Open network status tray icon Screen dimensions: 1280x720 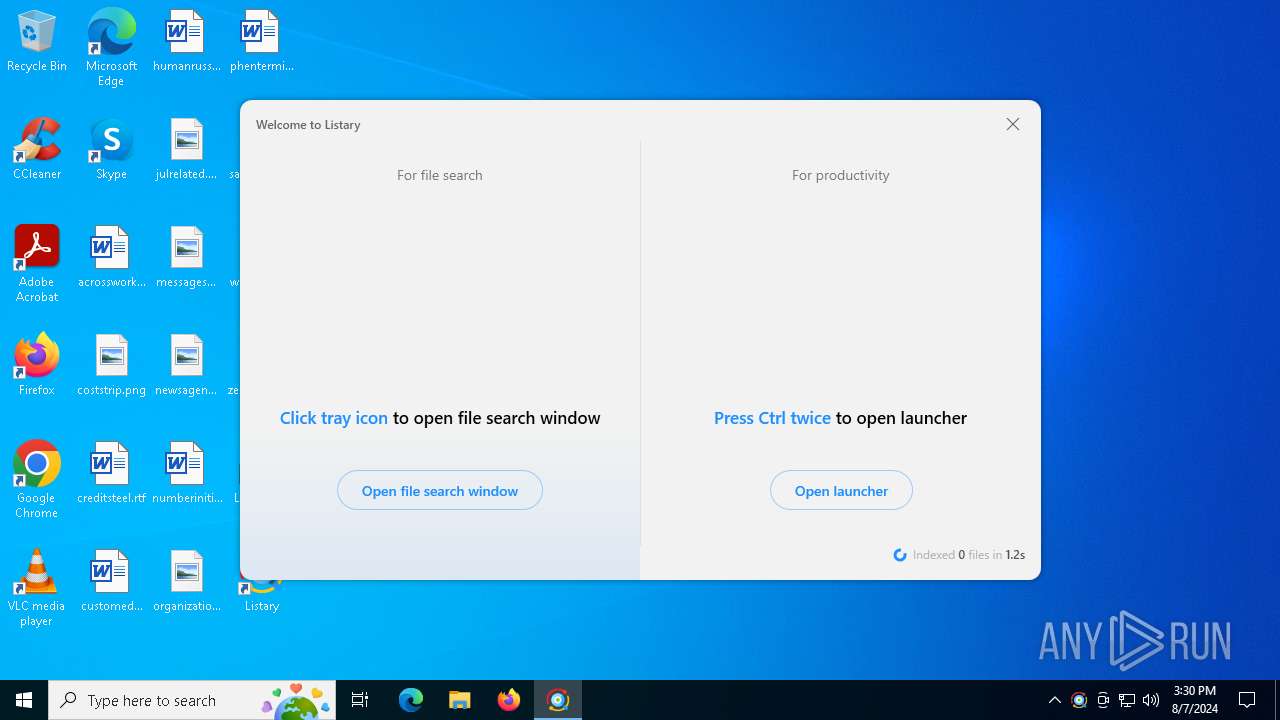(1127, 700)
